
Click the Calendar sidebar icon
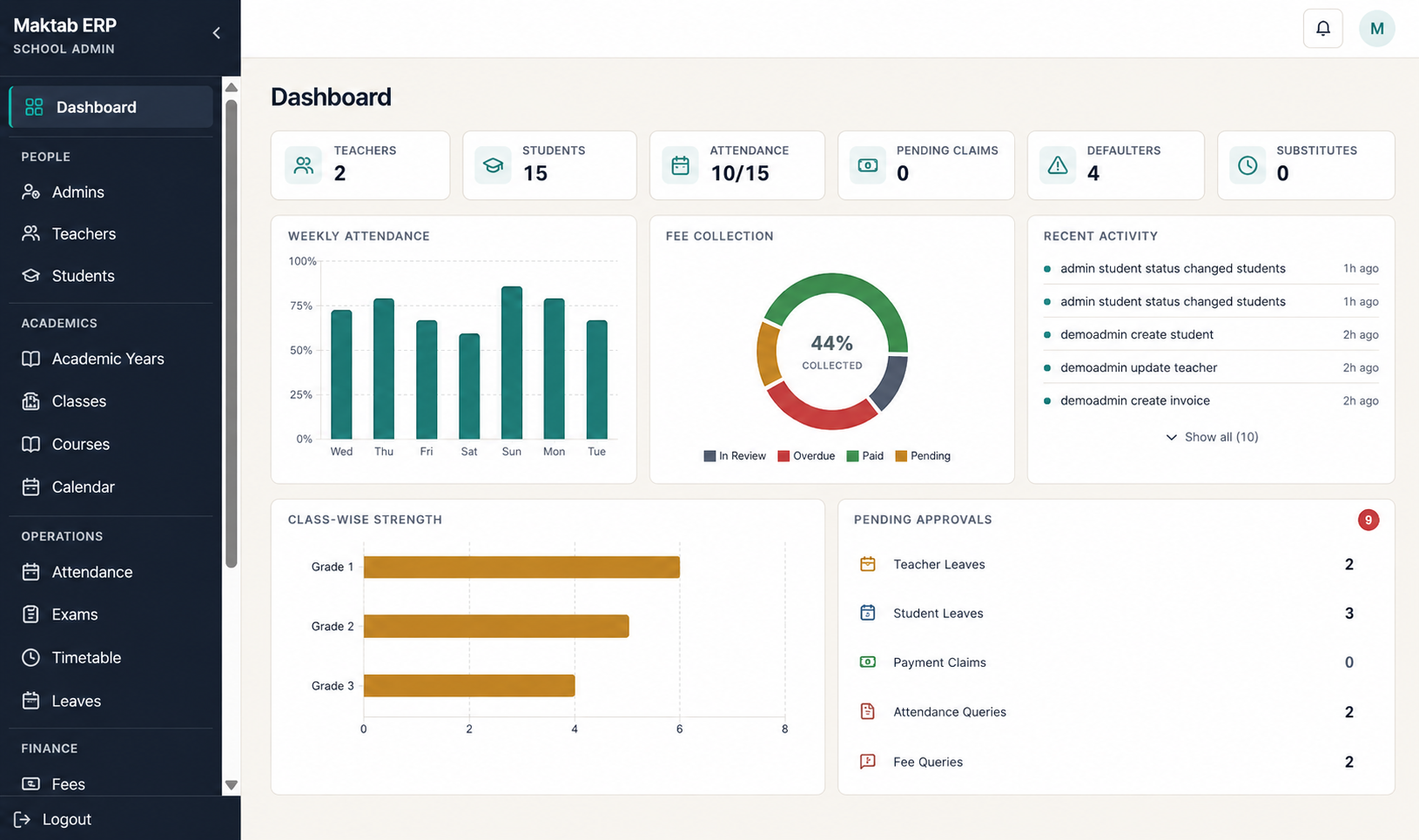tap(31, 487)
